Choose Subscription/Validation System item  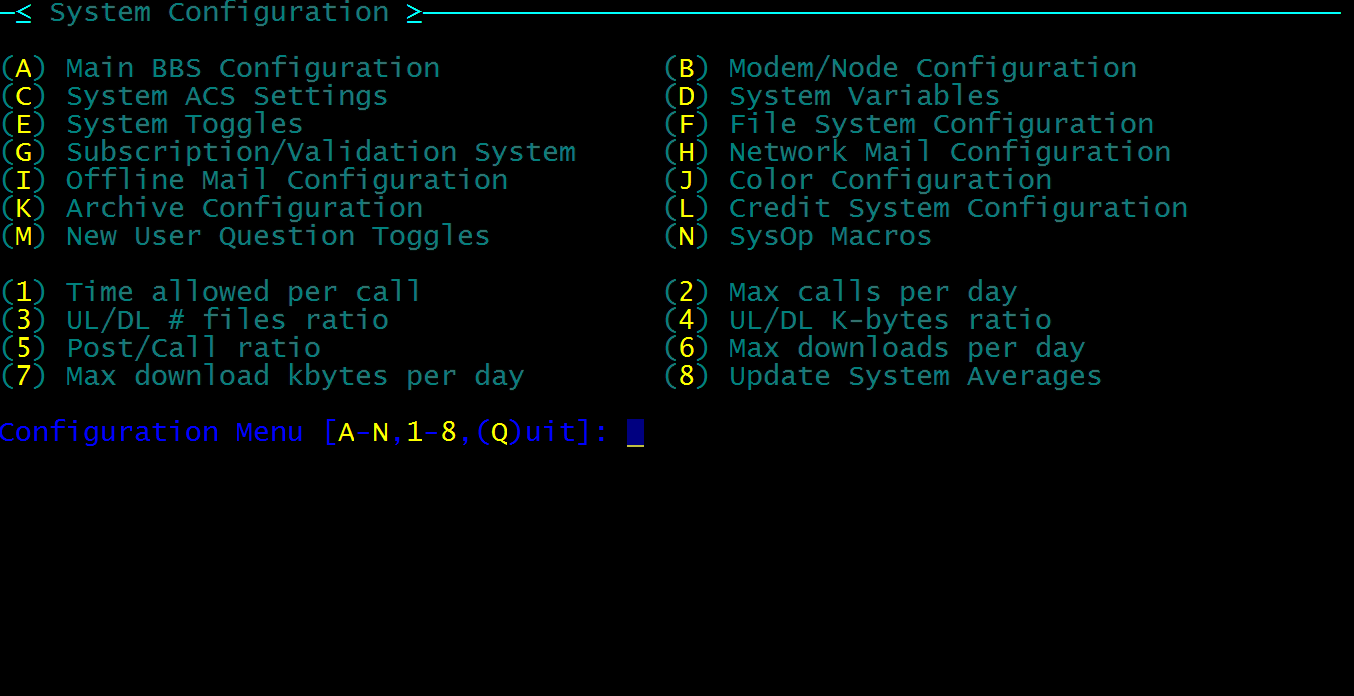(x=288, y=152)
